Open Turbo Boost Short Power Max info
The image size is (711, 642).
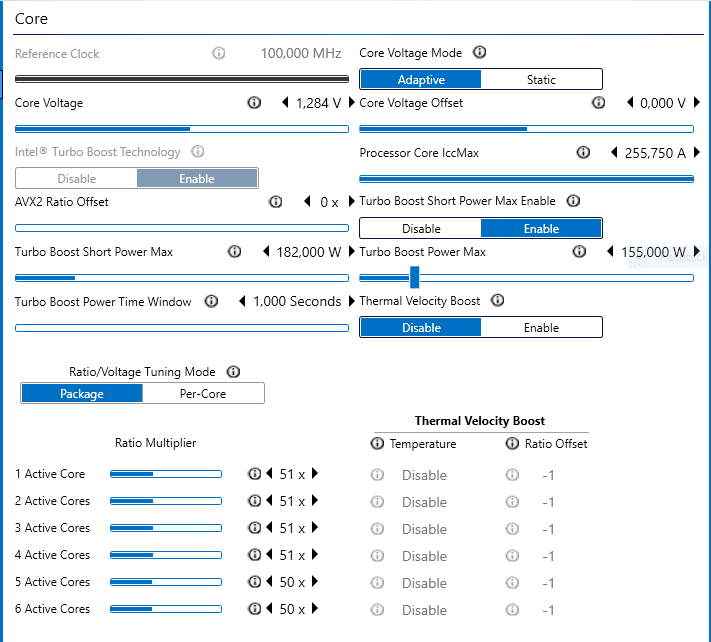coord(234,252)
